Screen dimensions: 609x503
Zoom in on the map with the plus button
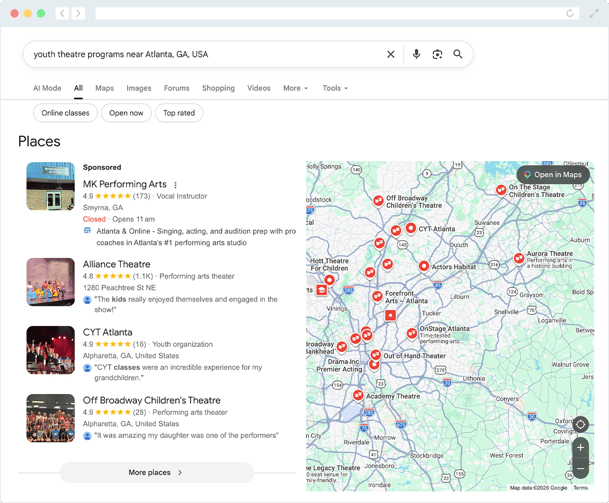(580, 448)
